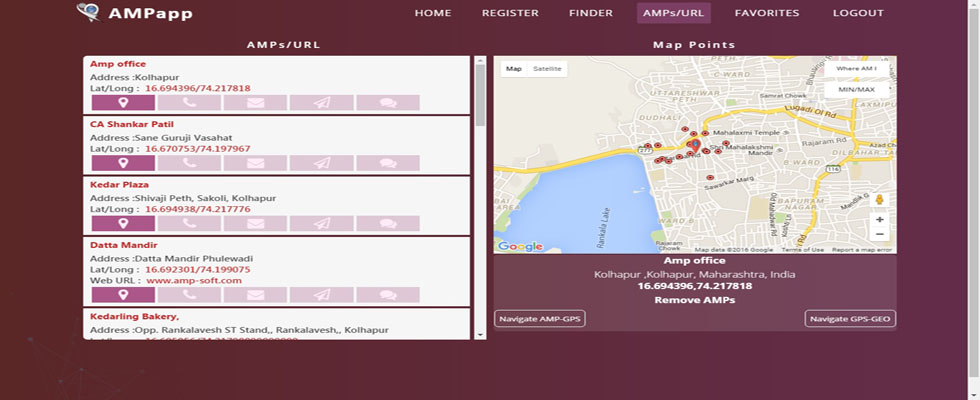This screenshot has height=400, width=980.
Task: Click the phone icon for CA Shankar Patil
Action: (x=189, y=163)
